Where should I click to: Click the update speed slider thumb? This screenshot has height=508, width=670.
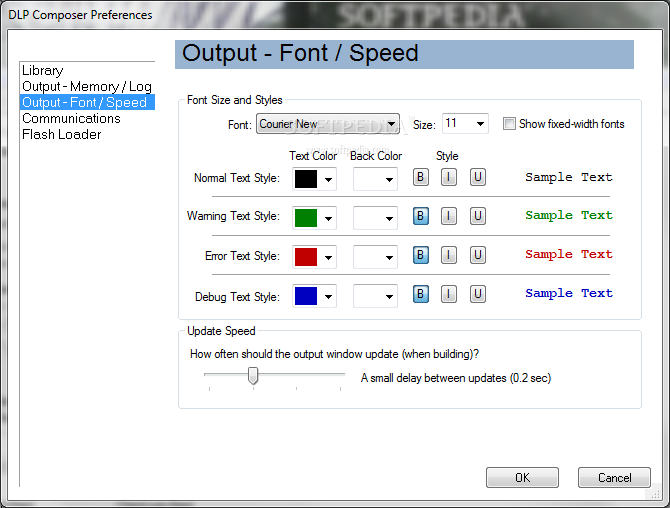point(253,376)
